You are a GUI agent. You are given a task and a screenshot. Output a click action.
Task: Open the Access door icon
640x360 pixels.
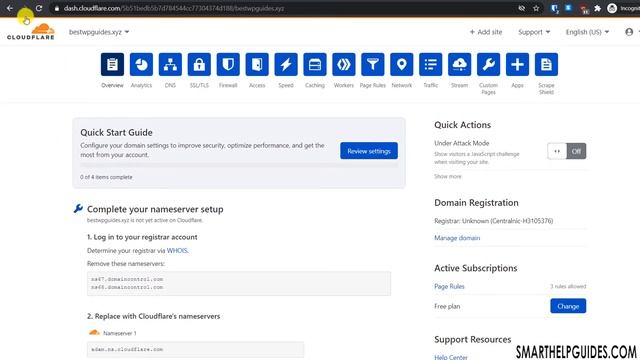[x=257, y=64]
